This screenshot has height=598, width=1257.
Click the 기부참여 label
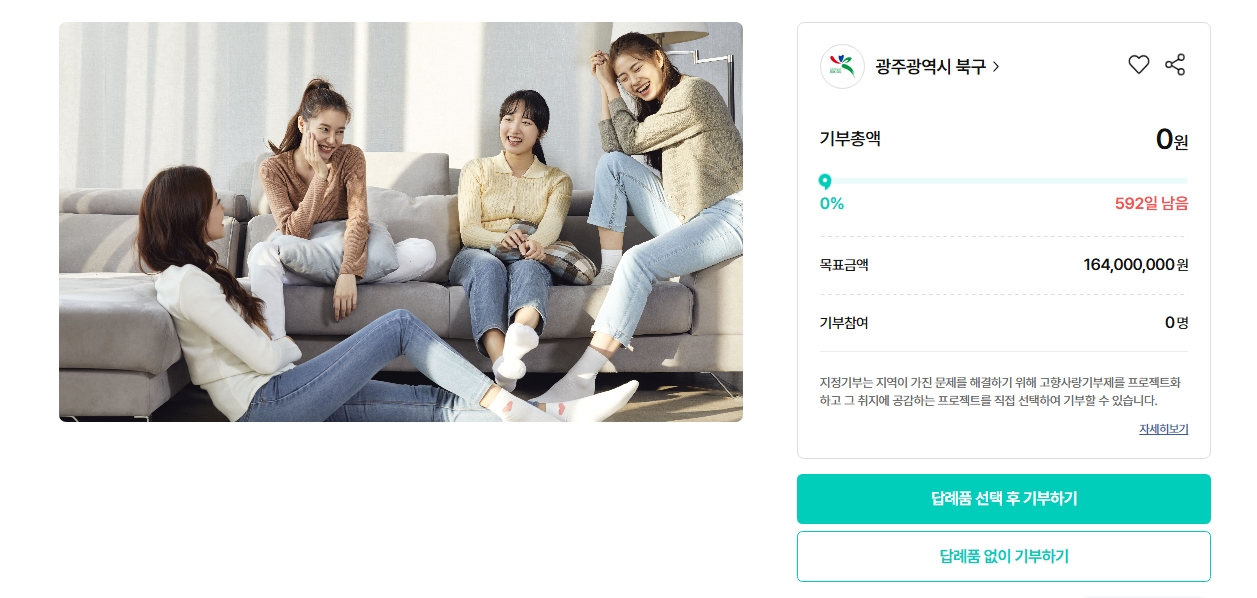tap(844, 323)
